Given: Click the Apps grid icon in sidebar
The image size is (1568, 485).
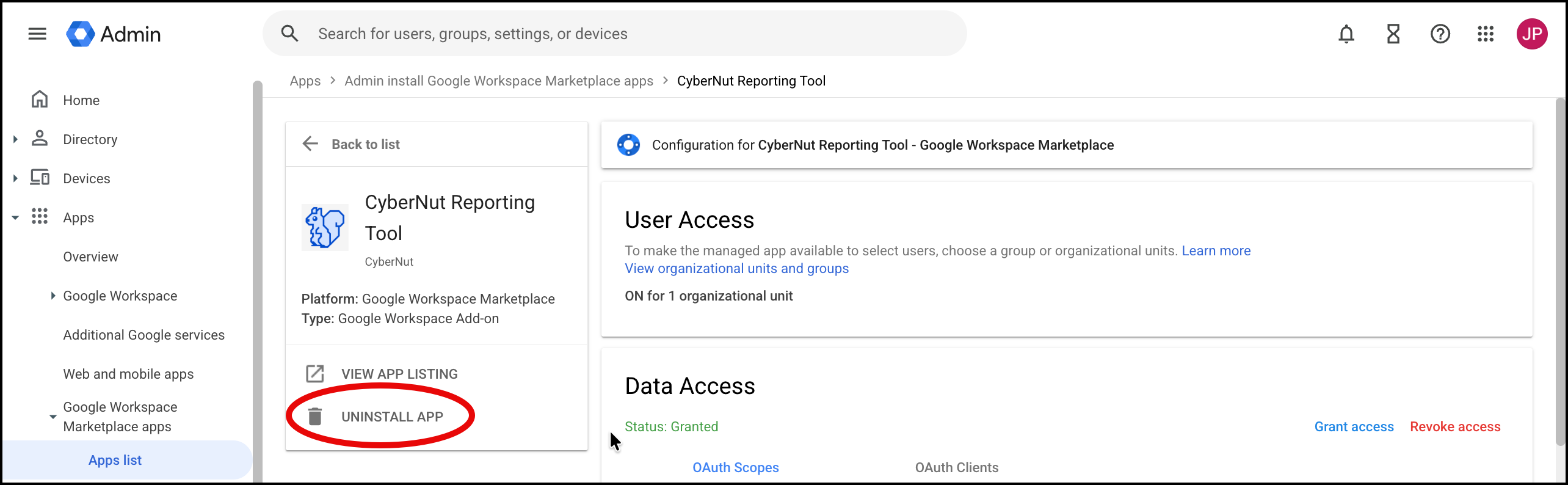Looking at the screenshot, I should point(40,216).
